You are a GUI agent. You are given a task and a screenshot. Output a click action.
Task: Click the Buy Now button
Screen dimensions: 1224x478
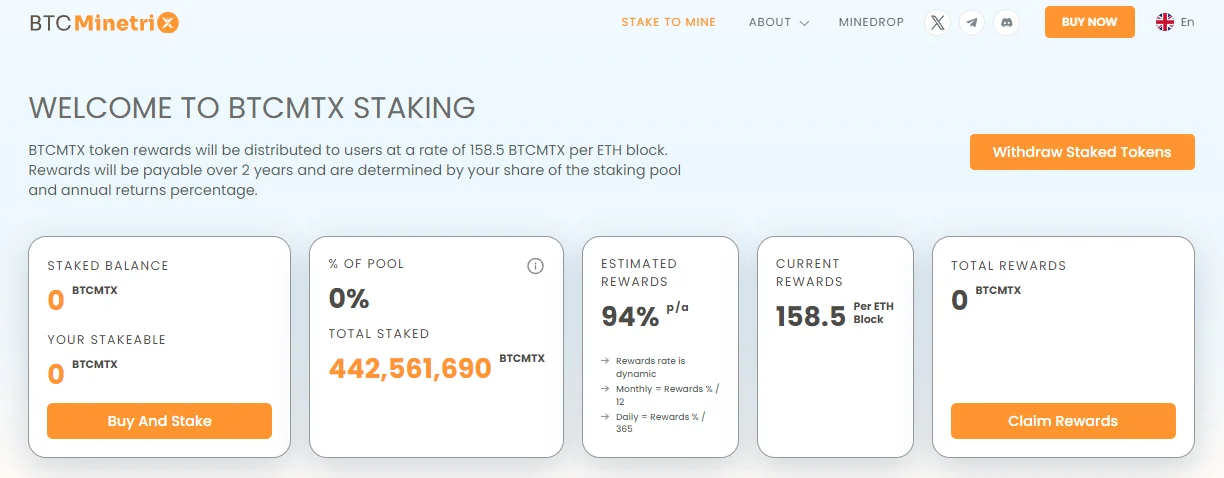coord(1090,22)
